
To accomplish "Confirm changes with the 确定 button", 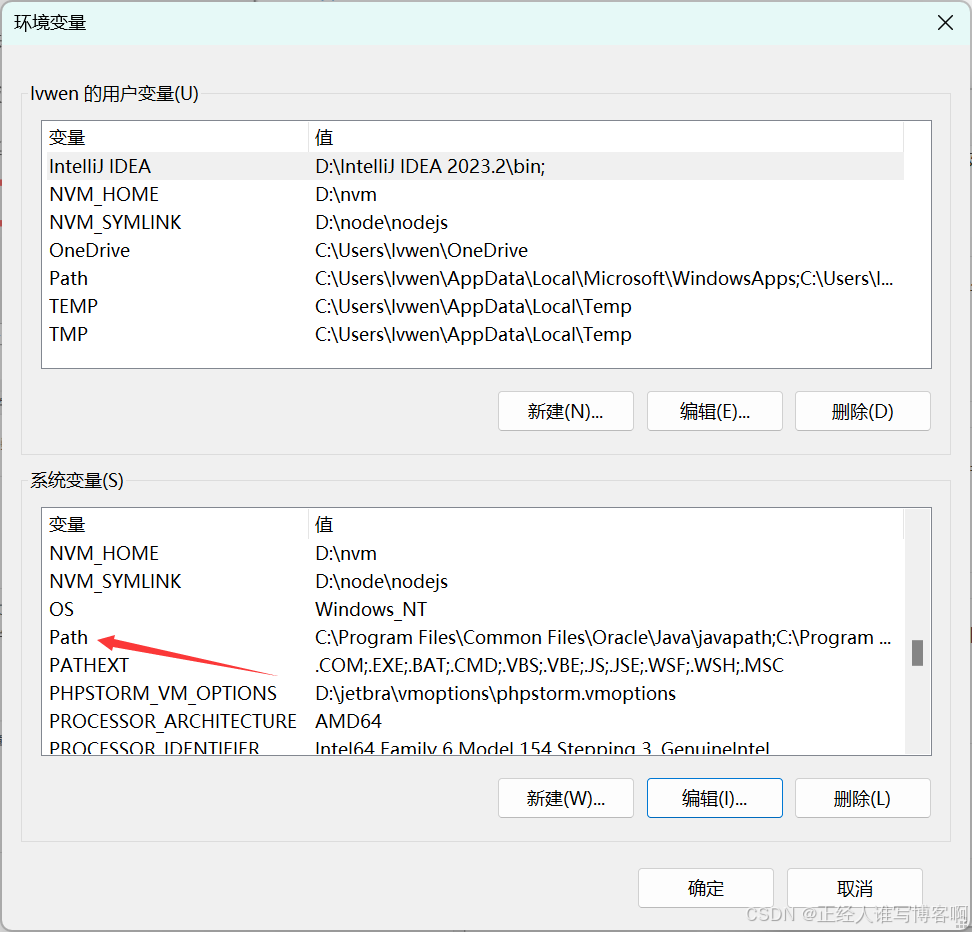I will pyautogui.click(x=705, y=888).
